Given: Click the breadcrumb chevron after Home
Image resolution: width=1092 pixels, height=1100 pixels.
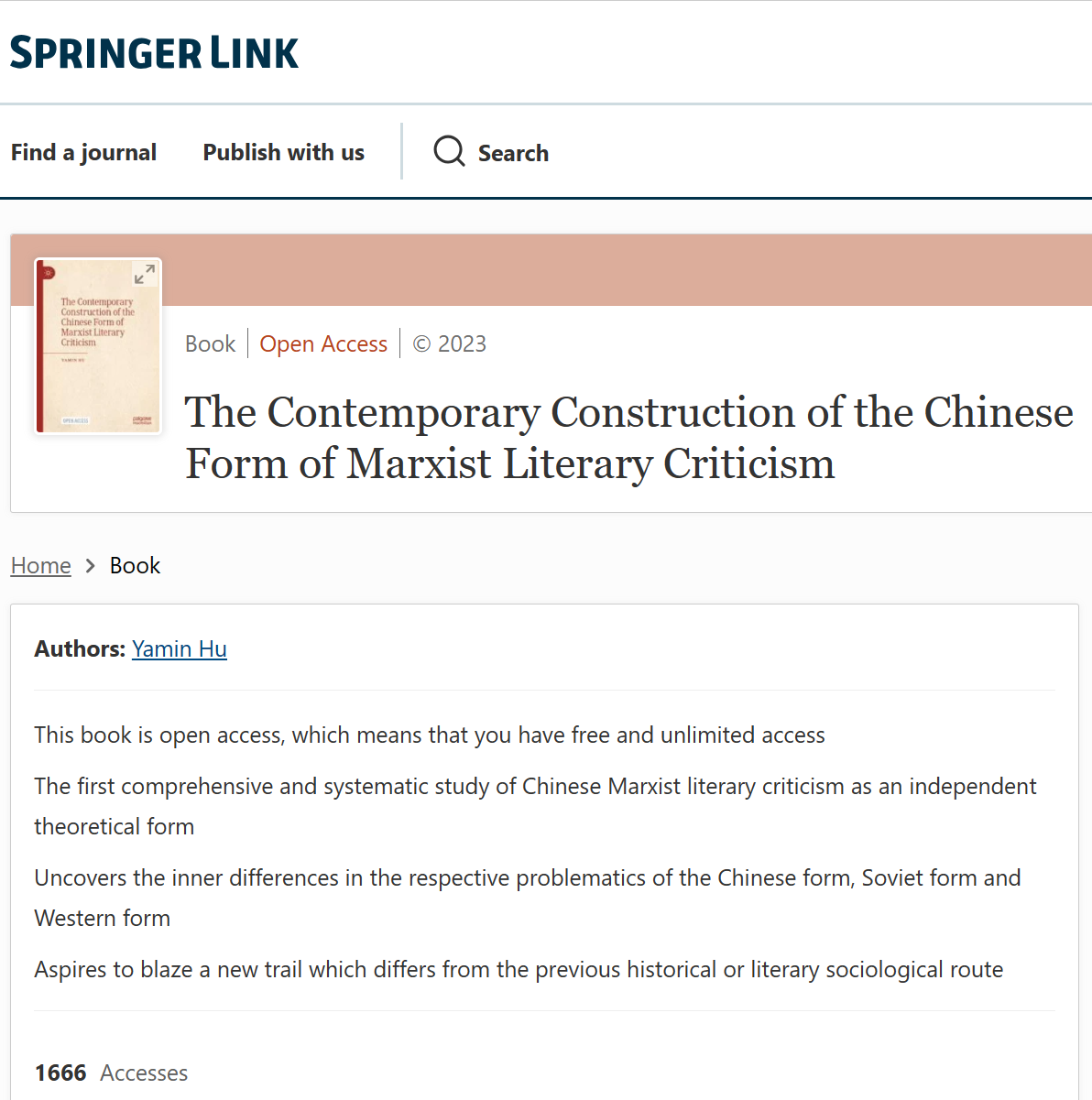Looking at the screenshot, I should click(x=90, y=566).
